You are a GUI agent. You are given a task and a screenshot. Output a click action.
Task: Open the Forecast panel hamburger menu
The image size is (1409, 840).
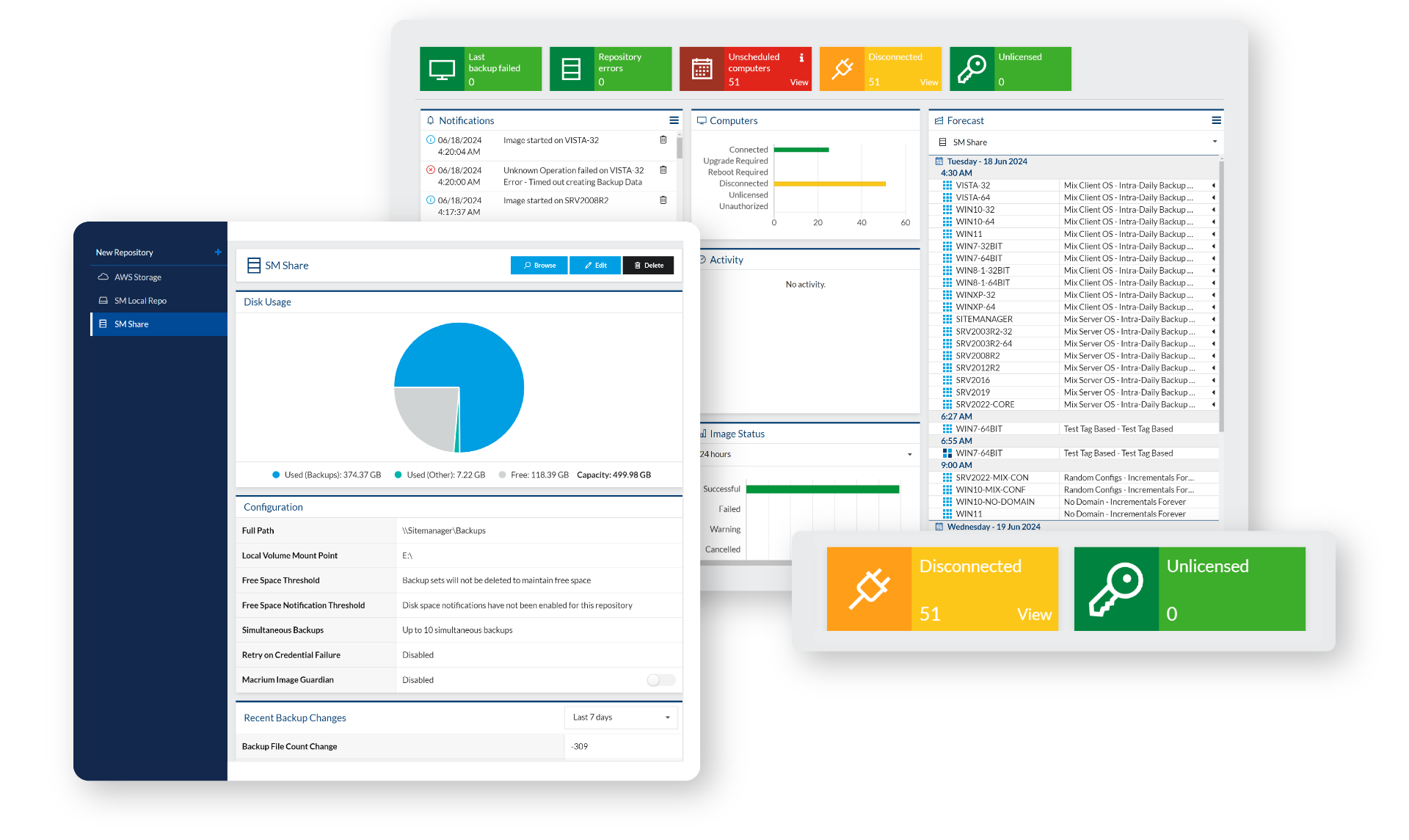point(1216,120)
